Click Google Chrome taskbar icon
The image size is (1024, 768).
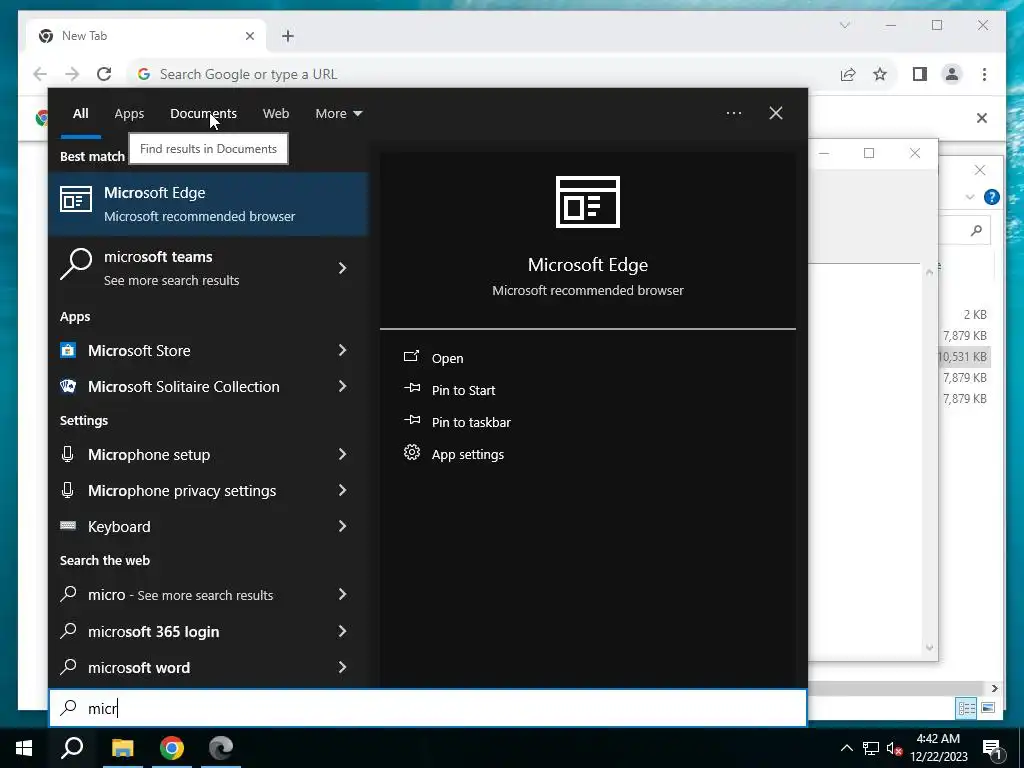[x=172, y=748]
